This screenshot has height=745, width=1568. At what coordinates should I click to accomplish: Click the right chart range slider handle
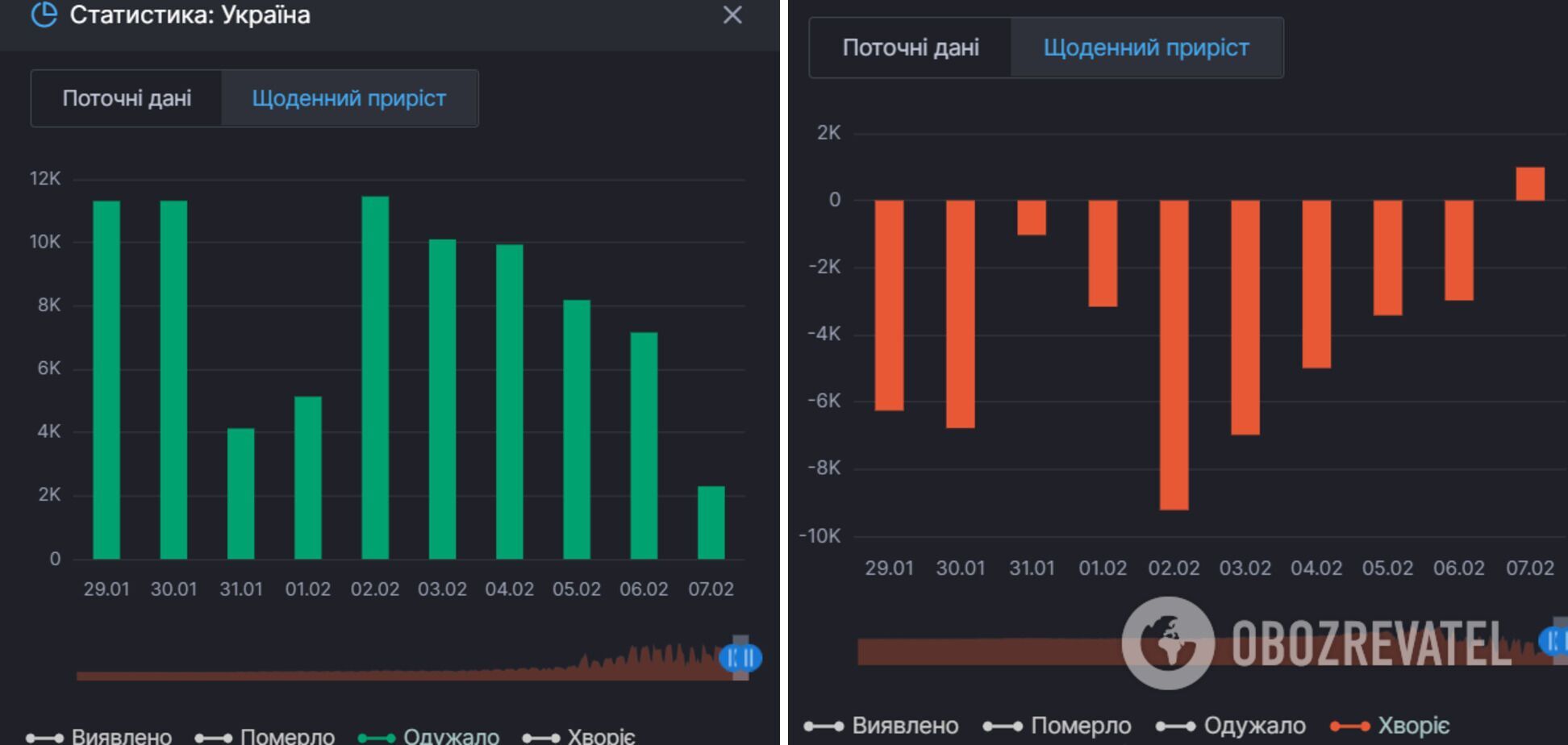coord(1555,641)
